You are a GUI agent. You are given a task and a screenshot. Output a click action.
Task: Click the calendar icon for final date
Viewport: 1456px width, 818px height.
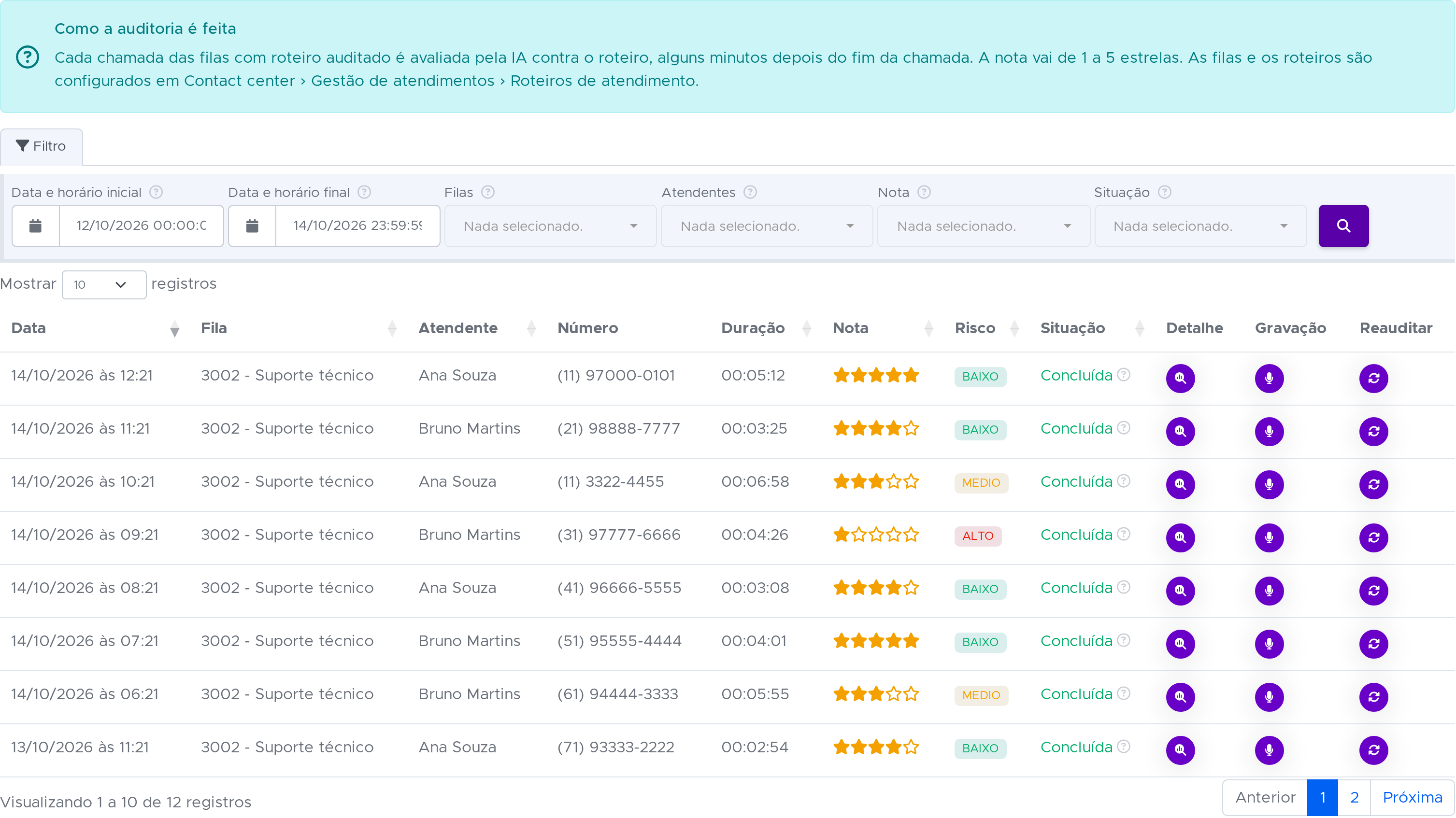click(252, 226)
